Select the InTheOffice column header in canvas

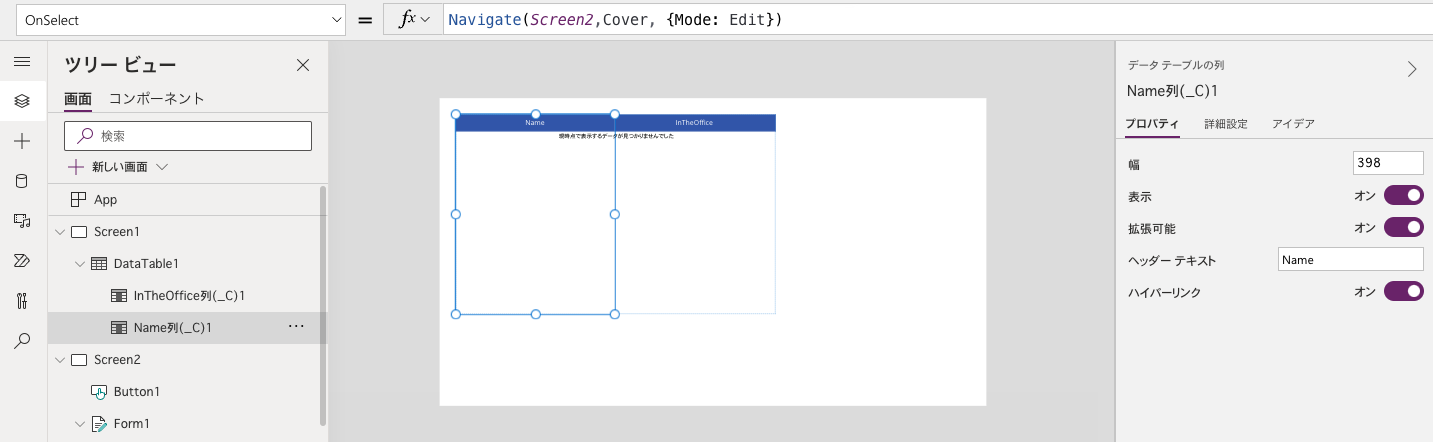coord(695,122)
